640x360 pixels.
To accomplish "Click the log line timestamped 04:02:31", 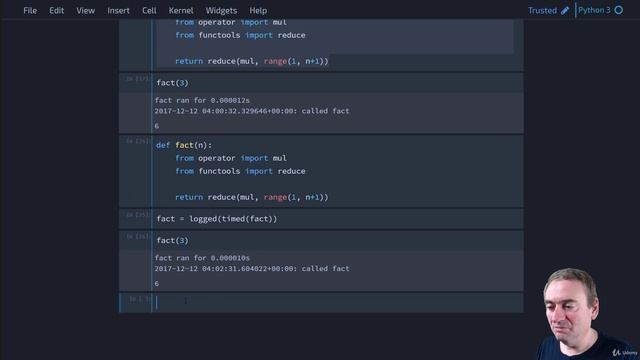I will [252, 269].
